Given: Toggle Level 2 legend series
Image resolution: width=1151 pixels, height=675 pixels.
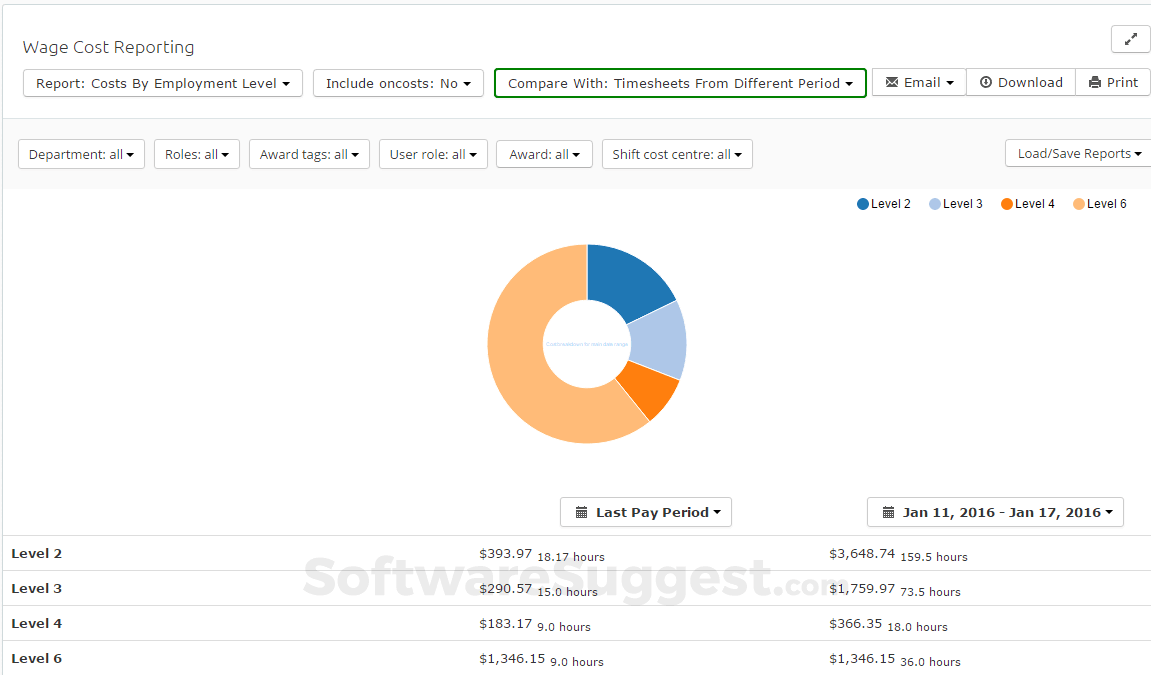Looking at the screenshot, I should coord(884,204).
